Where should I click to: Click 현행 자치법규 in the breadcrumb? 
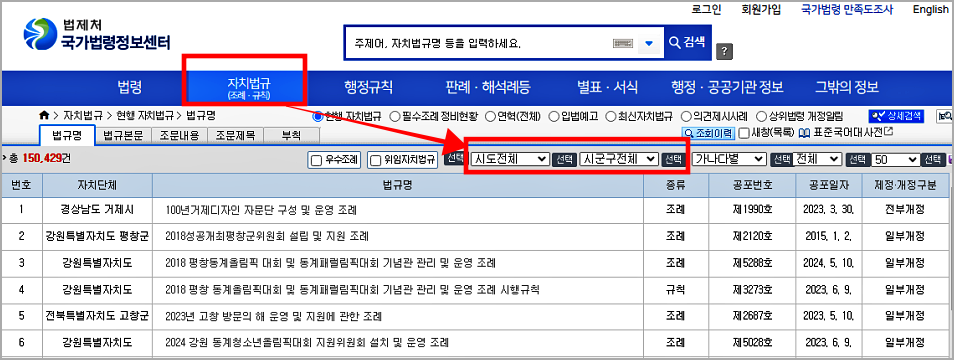tap(144, 115)
